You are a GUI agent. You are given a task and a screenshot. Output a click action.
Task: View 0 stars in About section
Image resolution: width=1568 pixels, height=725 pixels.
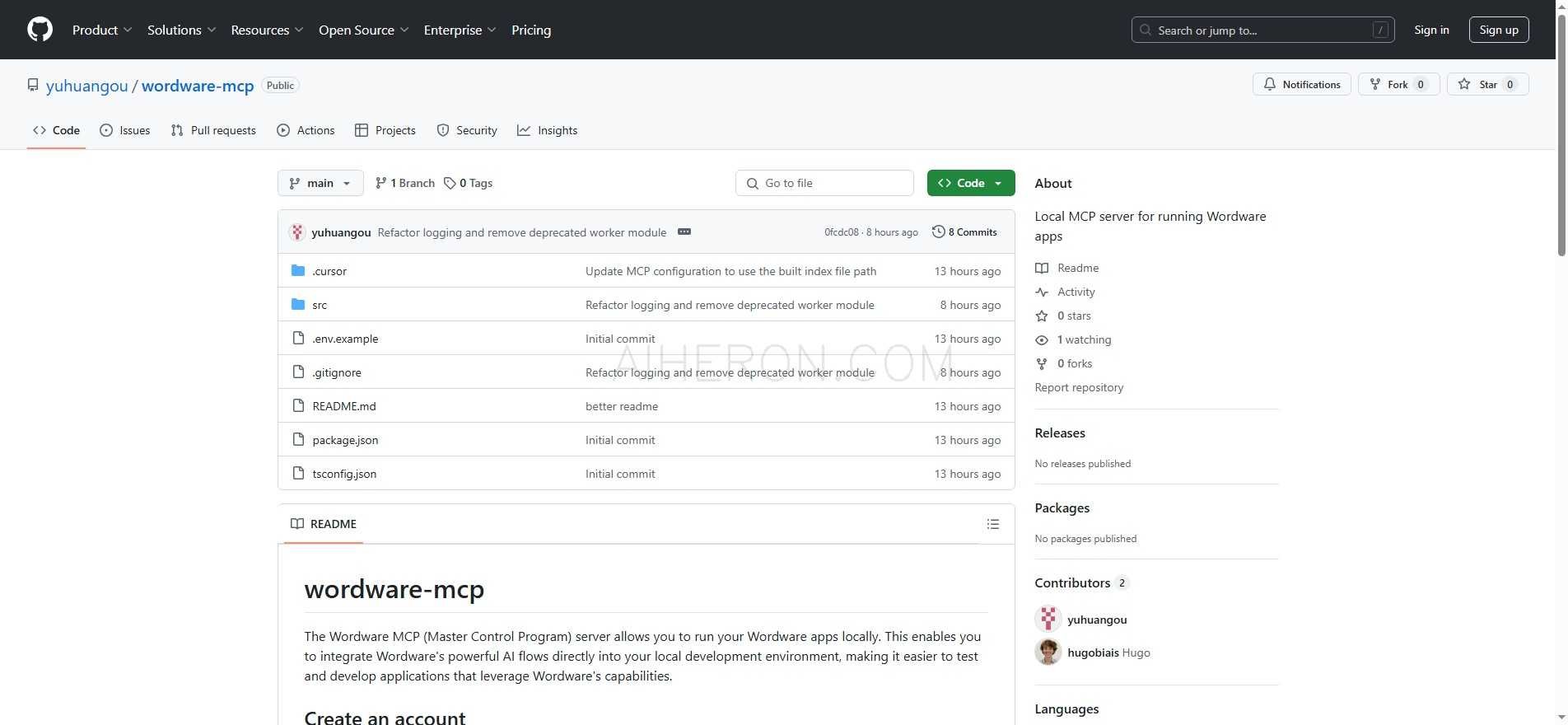coord(1074,316)
